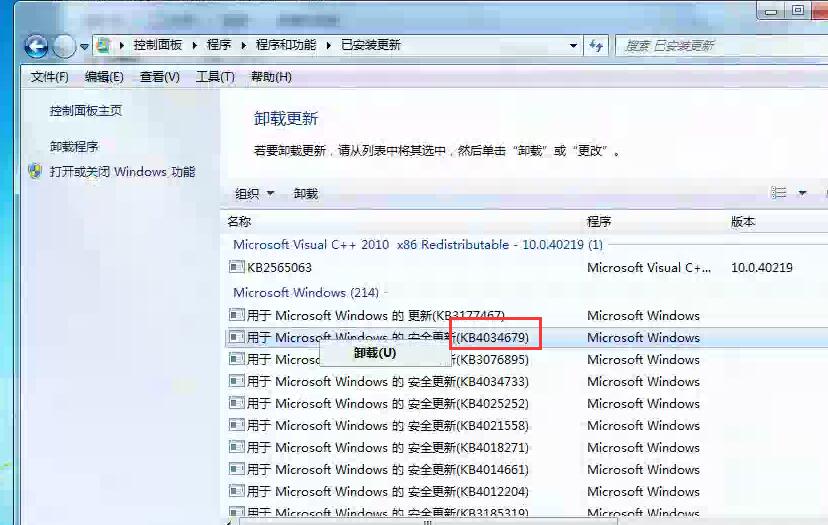
Task: Open 卸载程序 link in sidebar
Action: pos(74,147)
